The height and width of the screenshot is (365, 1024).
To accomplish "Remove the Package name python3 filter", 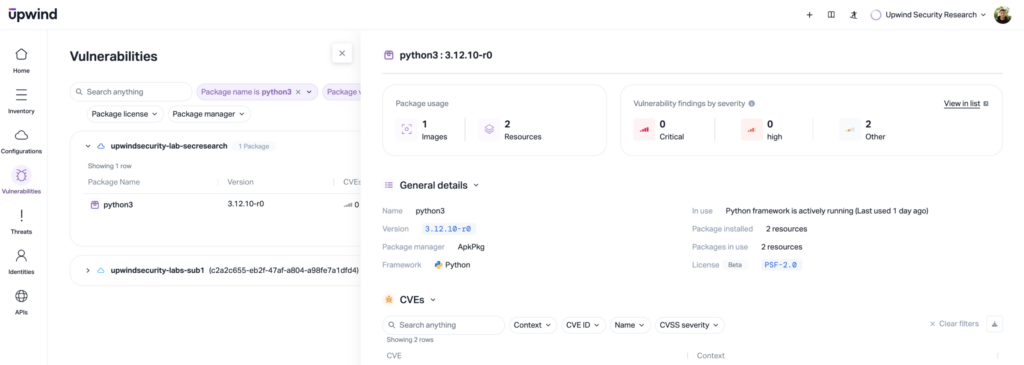I will pos(298,92).
